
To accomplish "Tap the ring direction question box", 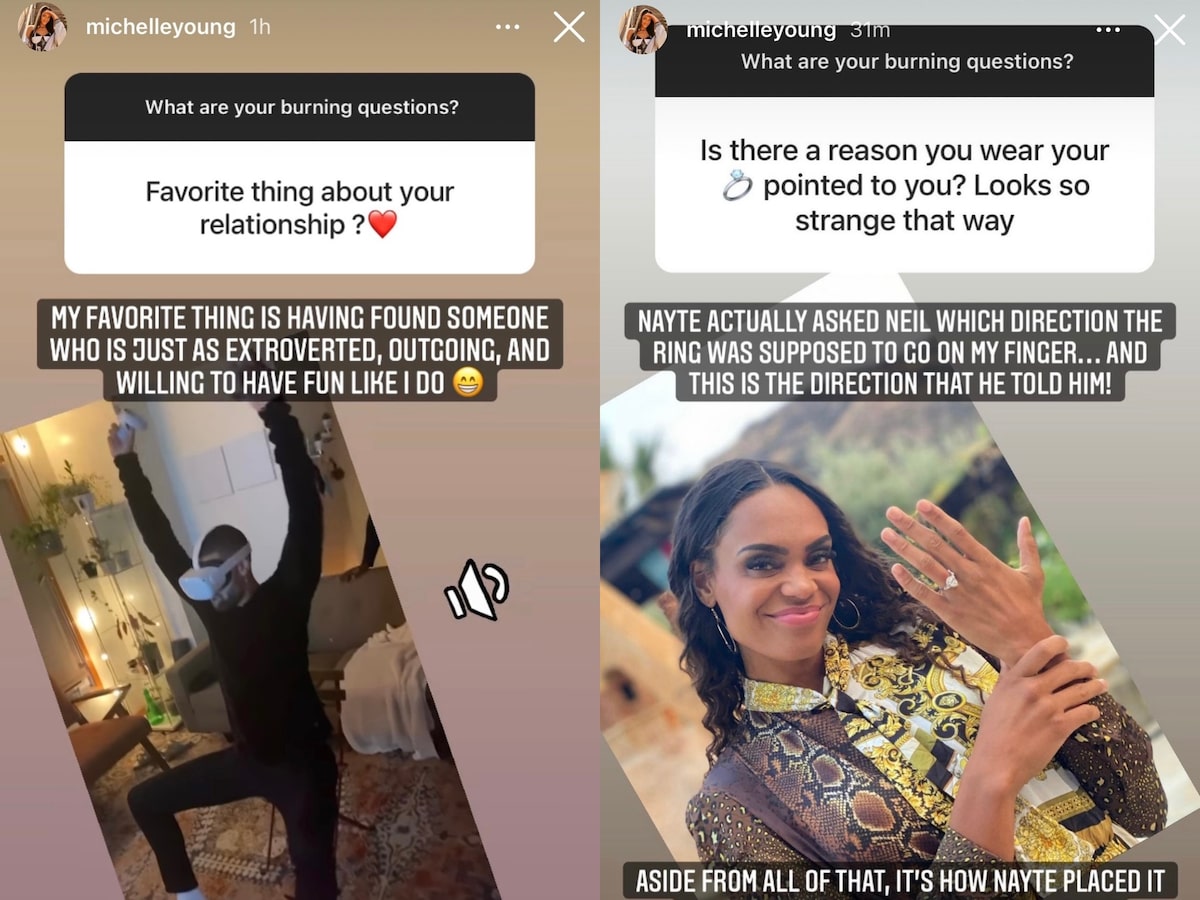I will [x=904, y=185].
